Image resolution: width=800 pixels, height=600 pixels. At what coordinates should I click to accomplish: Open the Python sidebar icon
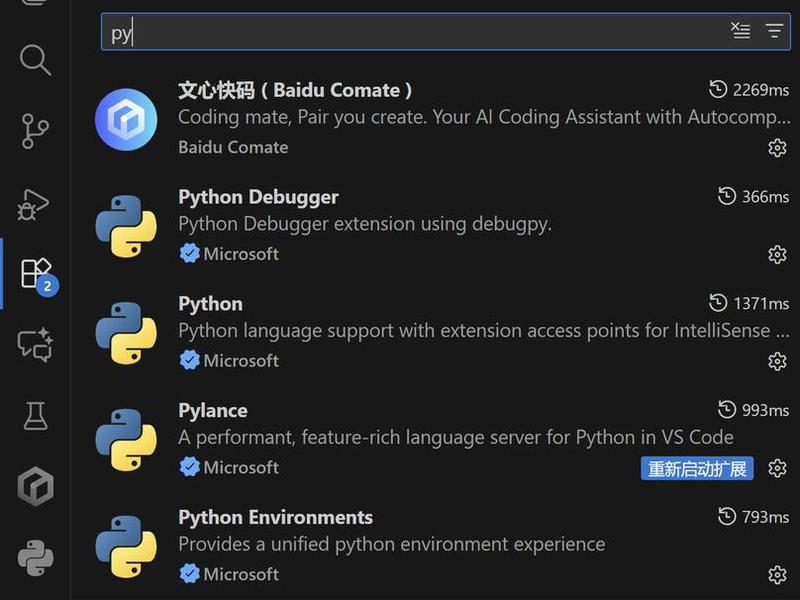(x=35, y=558)
